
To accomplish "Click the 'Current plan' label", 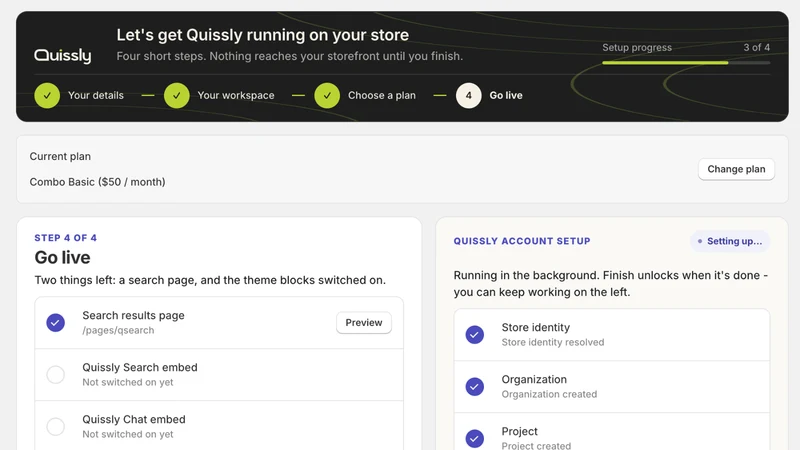I will click(x=60, y=157).
